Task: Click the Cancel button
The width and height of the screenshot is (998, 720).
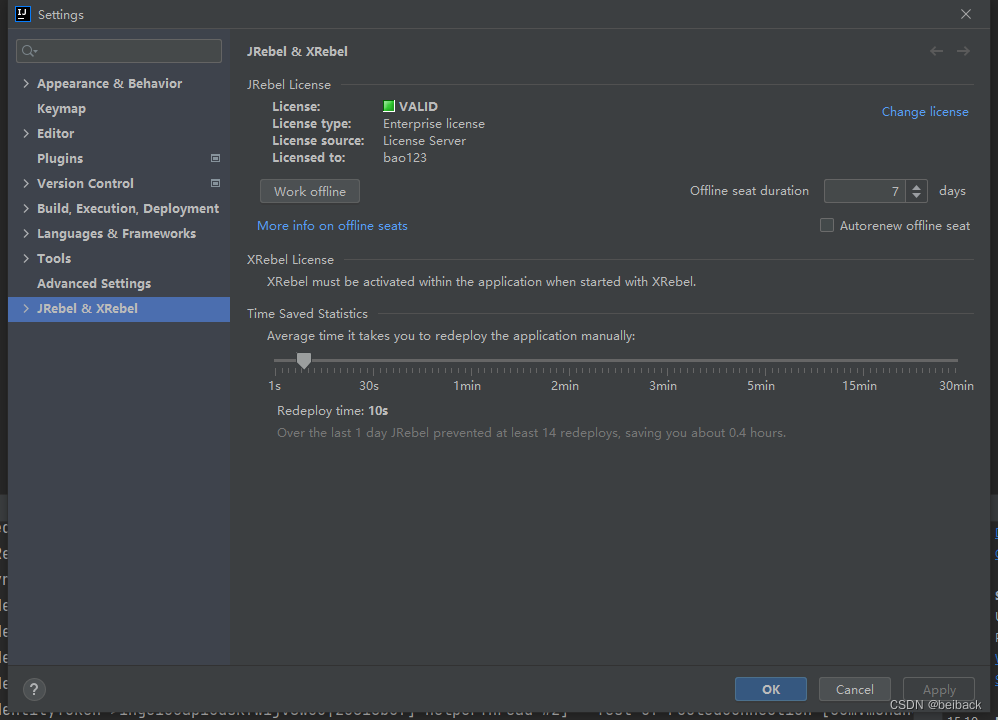Action: click(854, 689)
